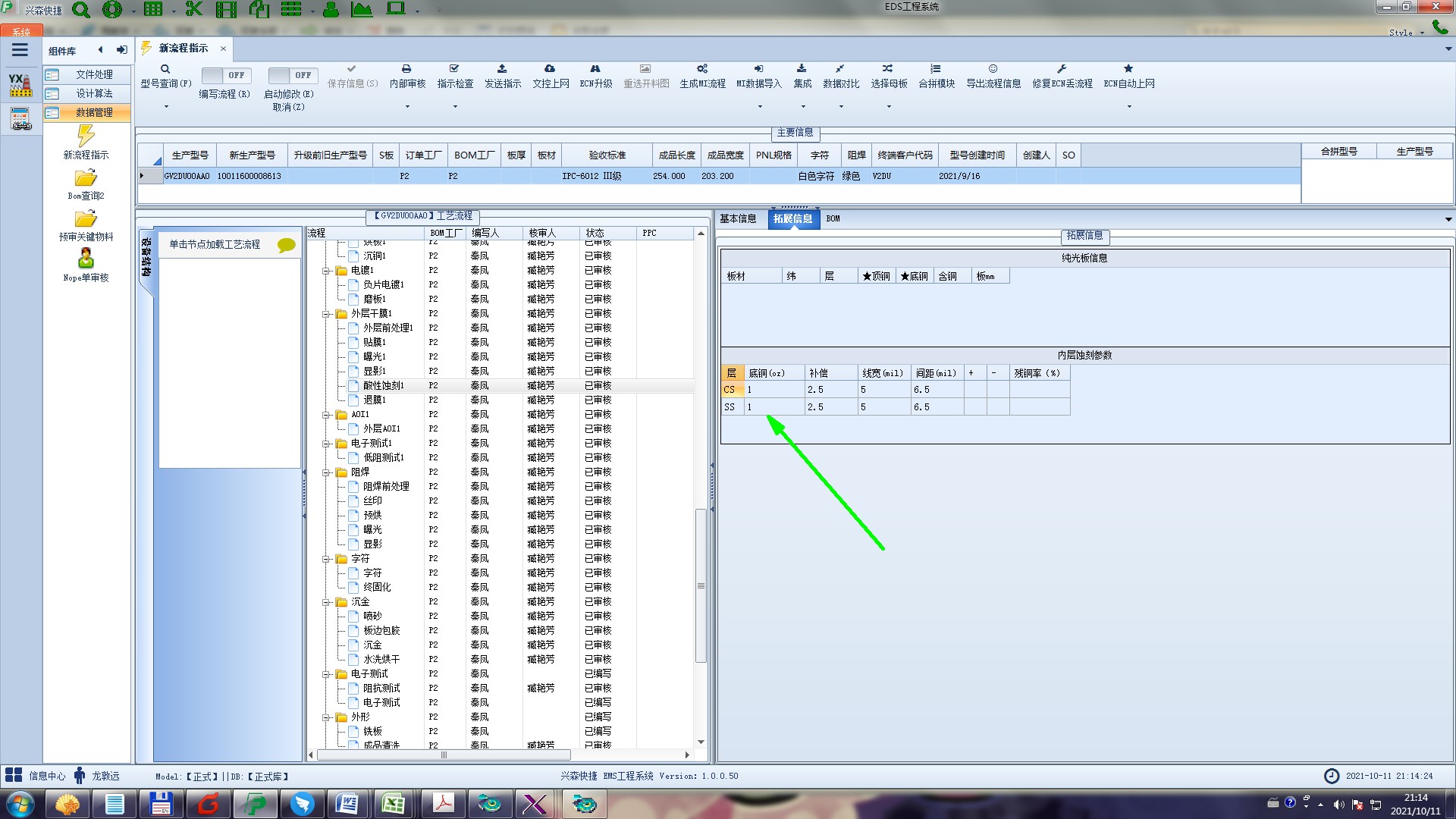Image resolution: width=1456 pixels, height=819 pixels.
Task: Select 数据管理 in the component library
Action: point(94,112)
